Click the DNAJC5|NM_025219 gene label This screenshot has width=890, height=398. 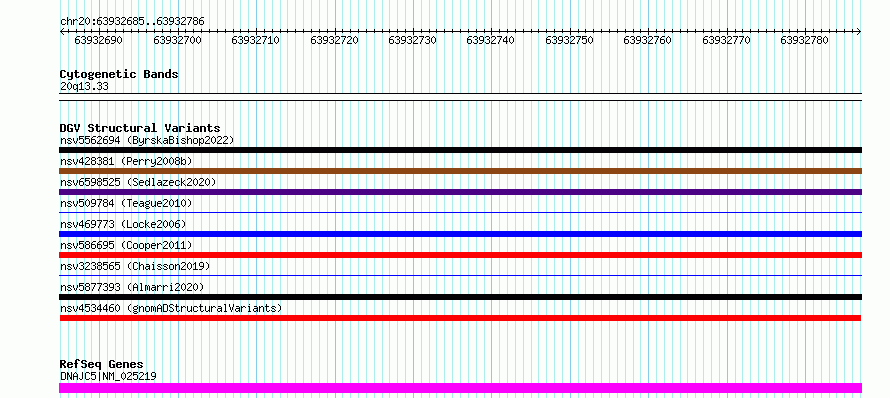108,376
